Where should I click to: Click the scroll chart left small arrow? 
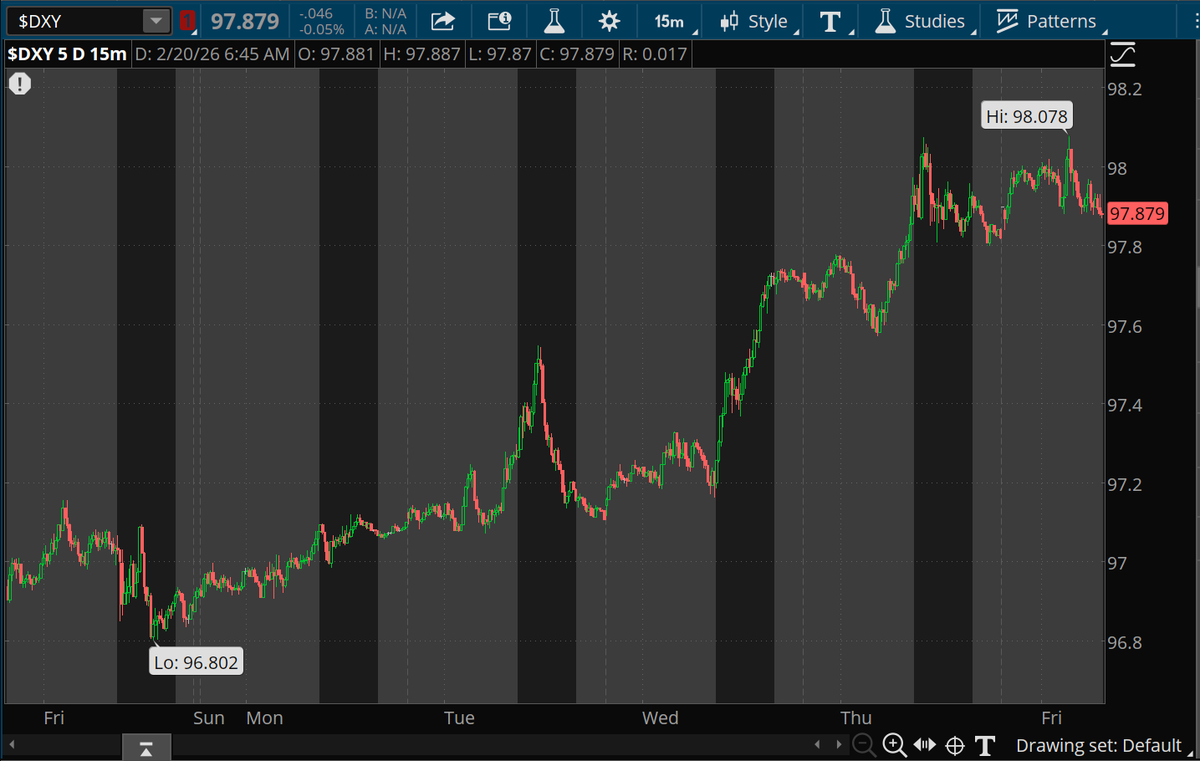(x=819, y=745)
